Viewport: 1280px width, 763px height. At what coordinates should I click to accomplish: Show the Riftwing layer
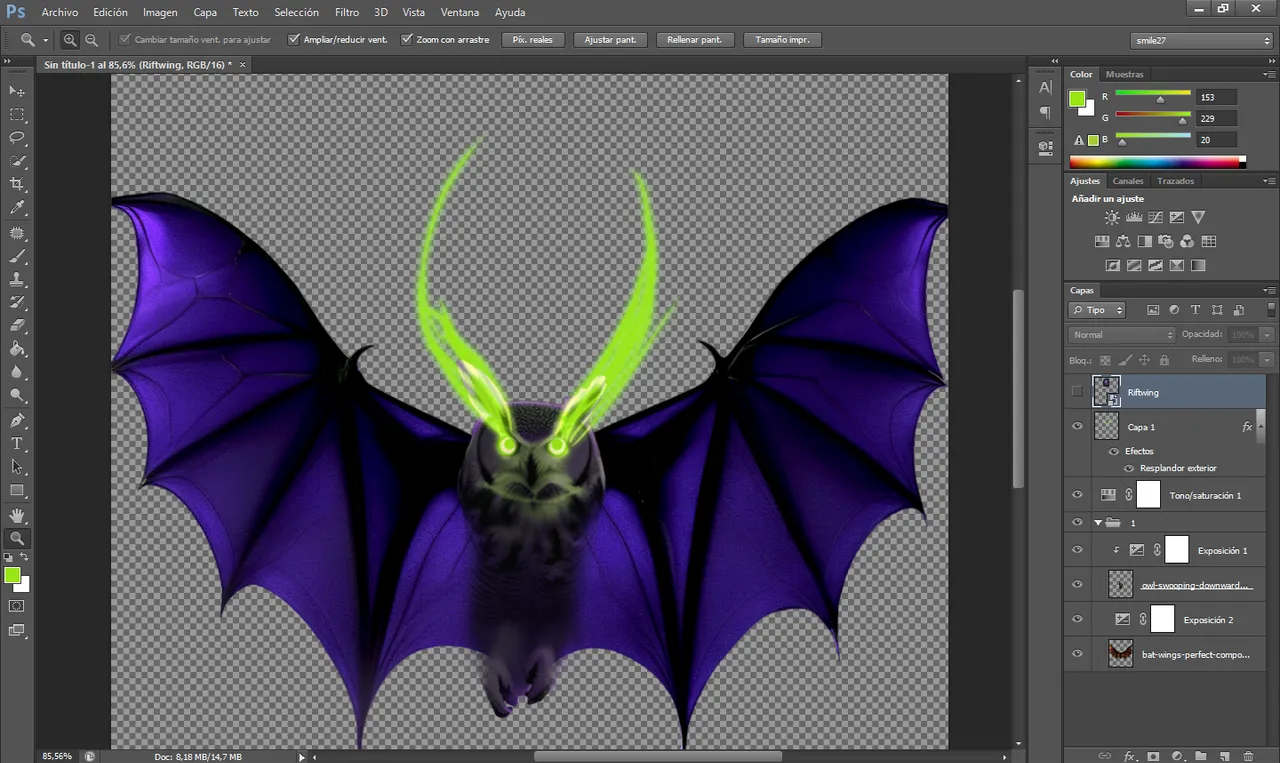[x=1077, y=392]
